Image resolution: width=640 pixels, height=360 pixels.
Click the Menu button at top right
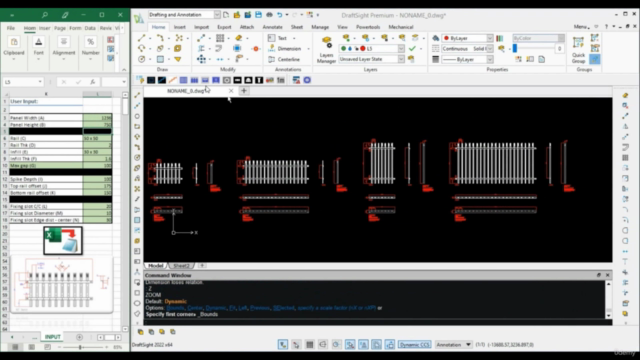(582, 27)
